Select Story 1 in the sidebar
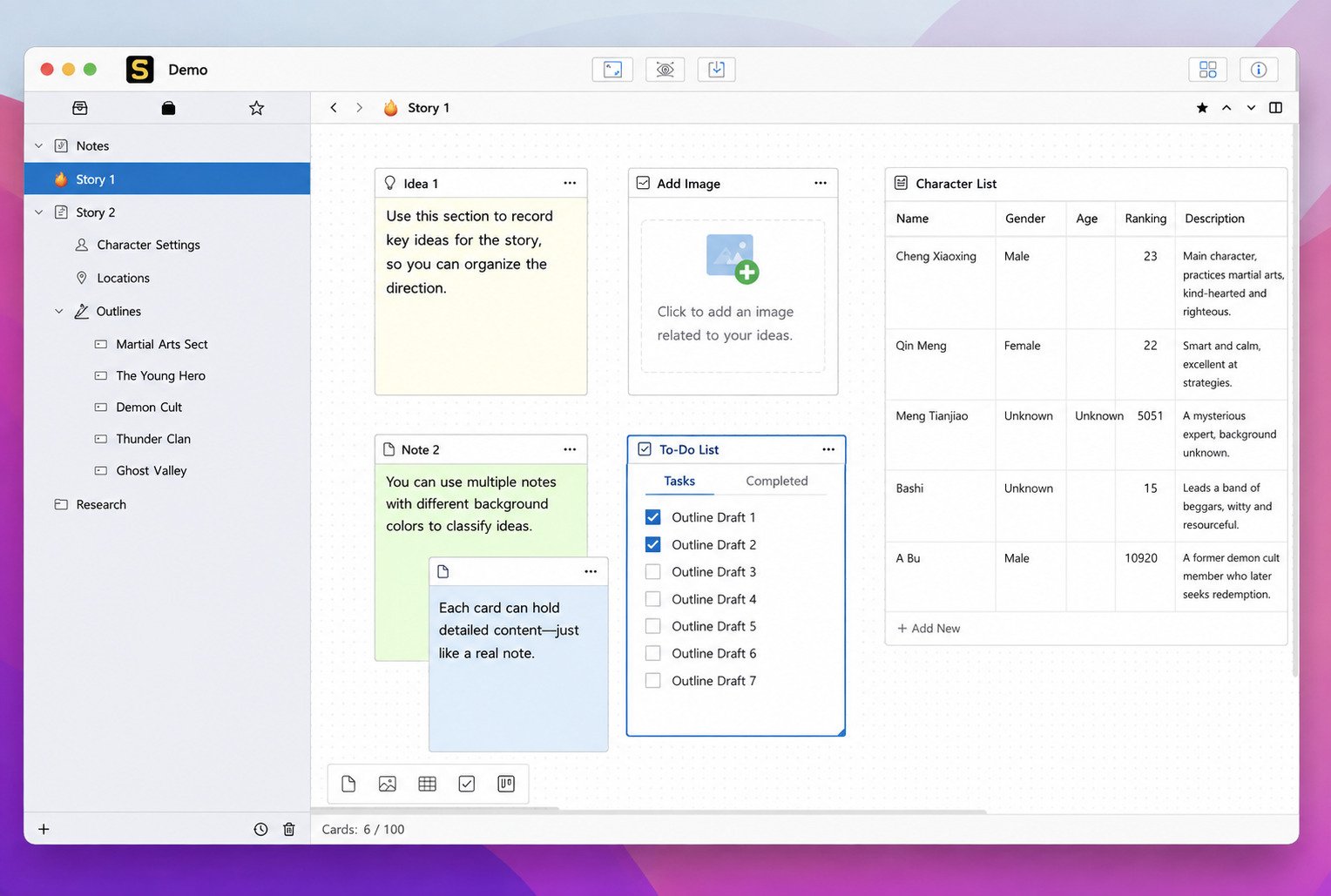 [167, 179]
